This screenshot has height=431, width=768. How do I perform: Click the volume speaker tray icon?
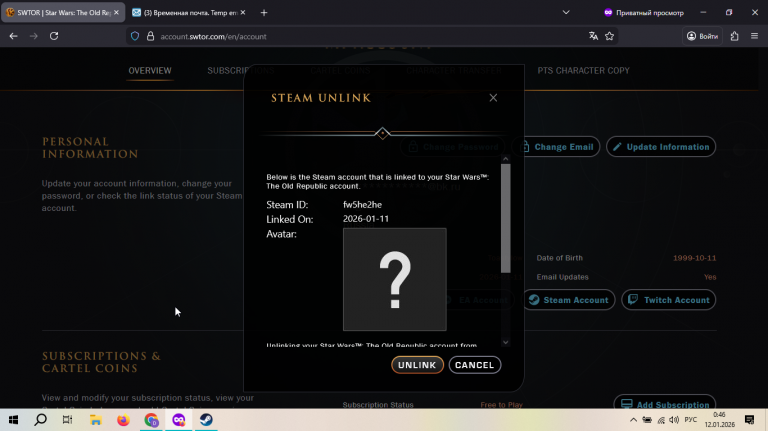point(674,420)
